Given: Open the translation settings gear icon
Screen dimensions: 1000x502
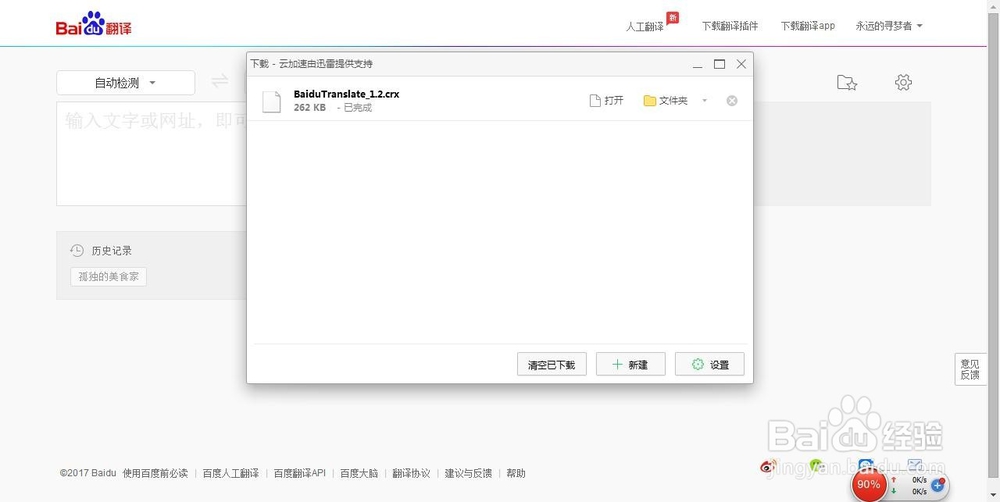Looking at the screenshot, I should click(903, 82).
